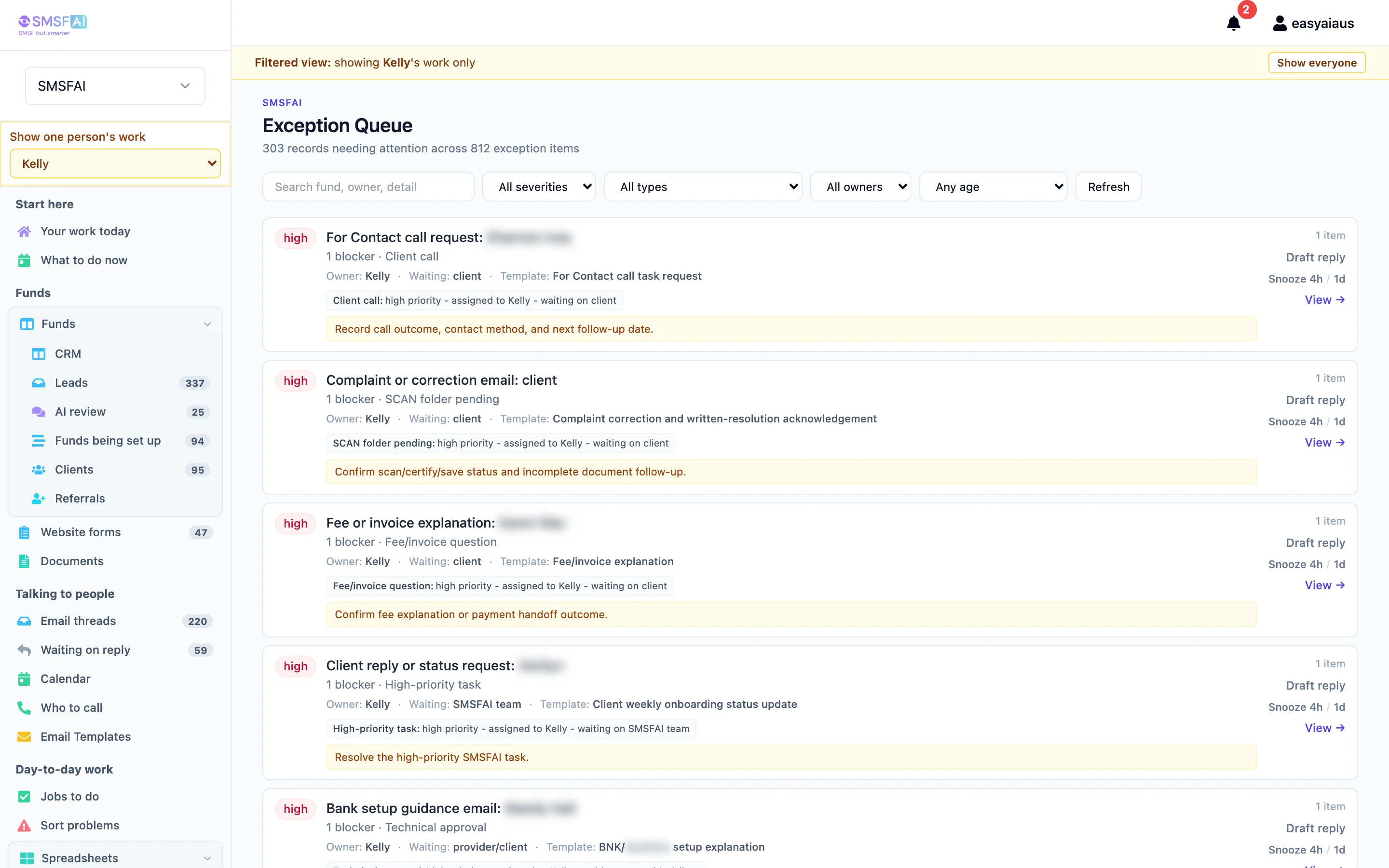Open the Kelly person filter dropdown
The image size is (1389, 868).
[115, 163]
